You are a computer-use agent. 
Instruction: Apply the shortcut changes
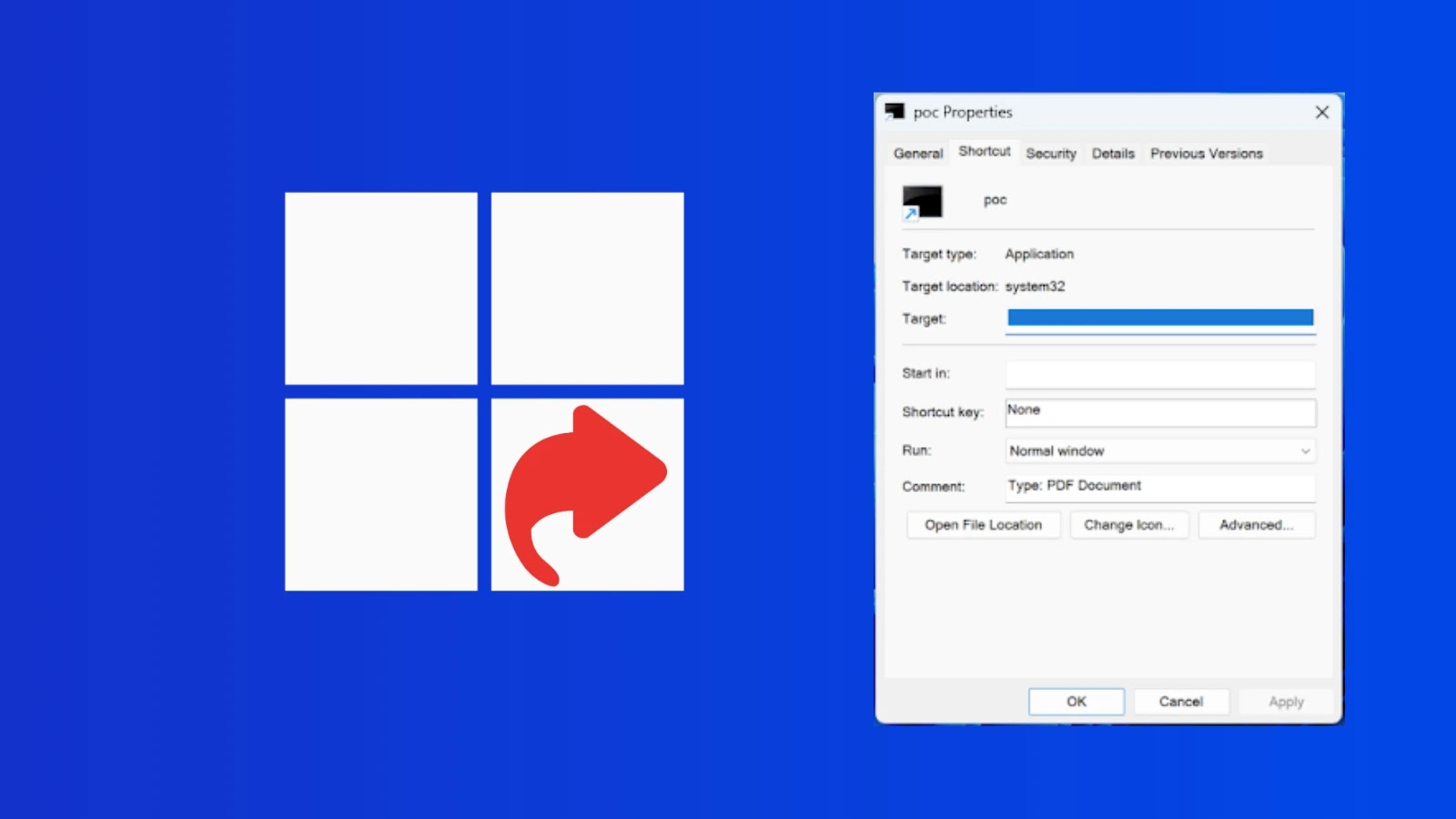pyautogui.click(x=1285, y=701)
